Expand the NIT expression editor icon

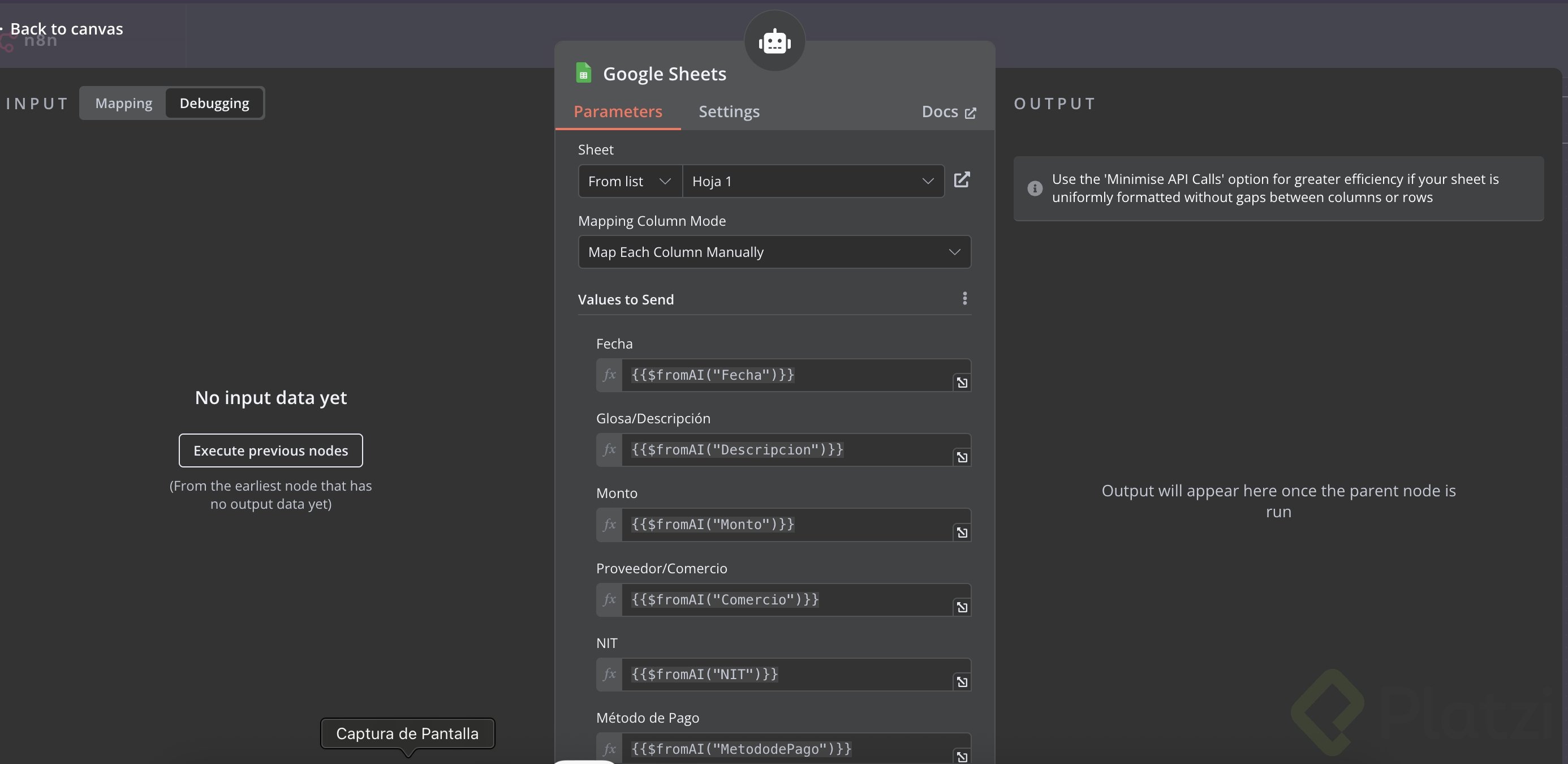pos(961,682)
